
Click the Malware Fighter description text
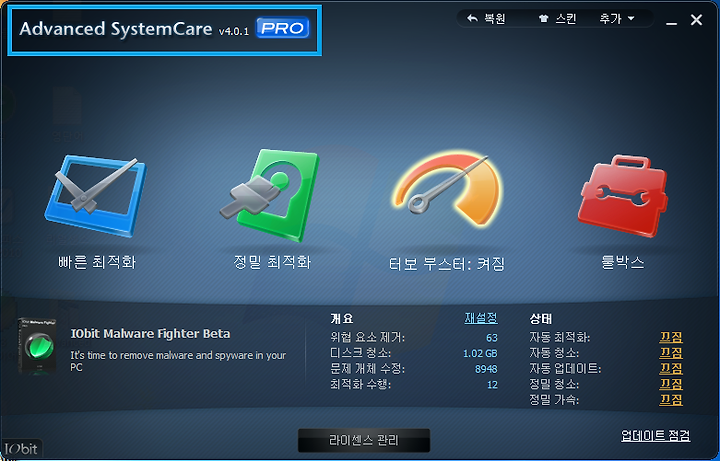tap(178, 361)
